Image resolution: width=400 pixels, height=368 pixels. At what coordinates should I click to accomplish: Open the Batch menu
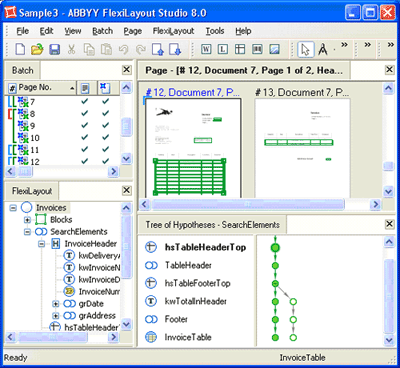click(x=102, y=31)
